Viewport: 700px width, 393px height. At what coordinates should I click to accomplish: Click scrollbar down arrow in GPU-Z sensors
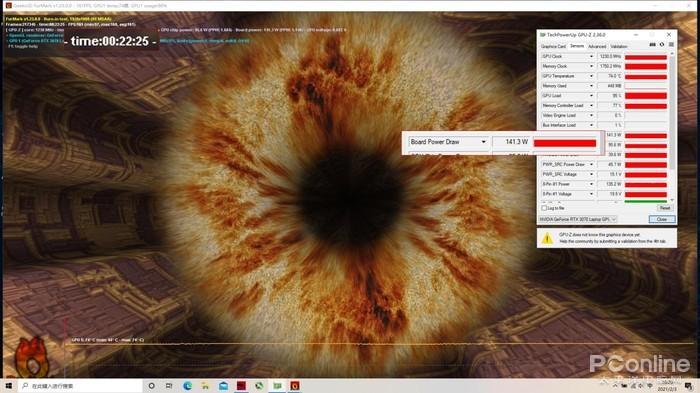click(672, 200)
